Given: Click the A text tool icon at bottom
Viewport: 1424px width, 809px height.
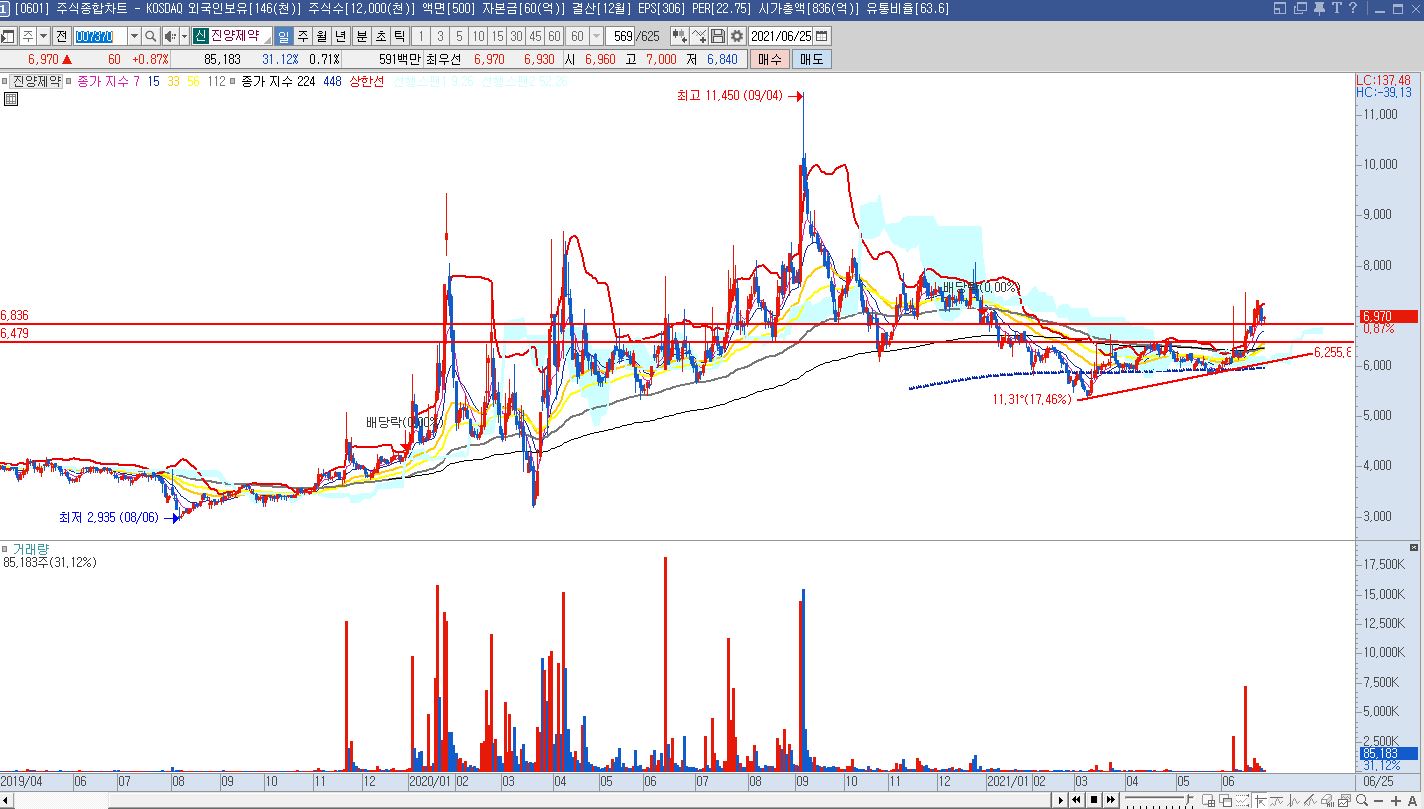Looking at the screenshot, I should tap(1412, 800).
